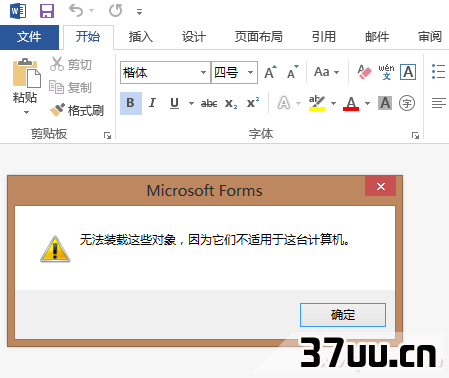Image resolution: width=449 pixels, height=378 pixels.
Task: Open the Aa change case menu
Action: 326,72
